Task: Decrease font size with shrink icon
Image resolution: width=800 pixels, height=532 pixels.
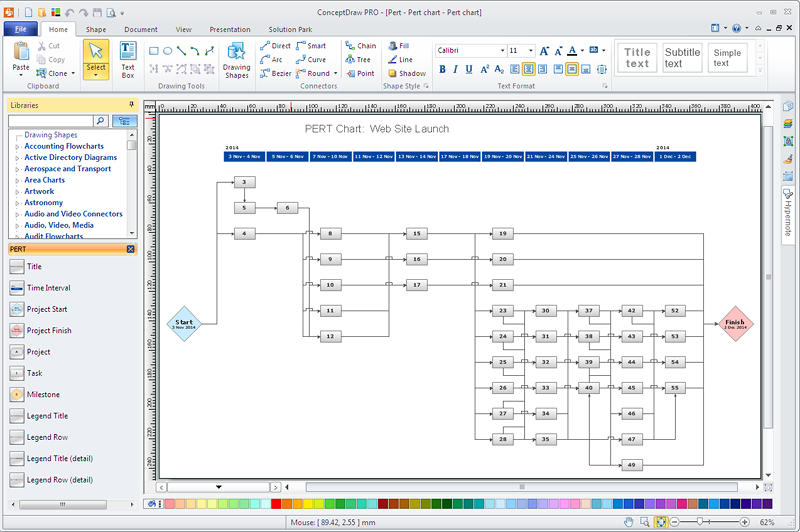Action: [558, 50]
